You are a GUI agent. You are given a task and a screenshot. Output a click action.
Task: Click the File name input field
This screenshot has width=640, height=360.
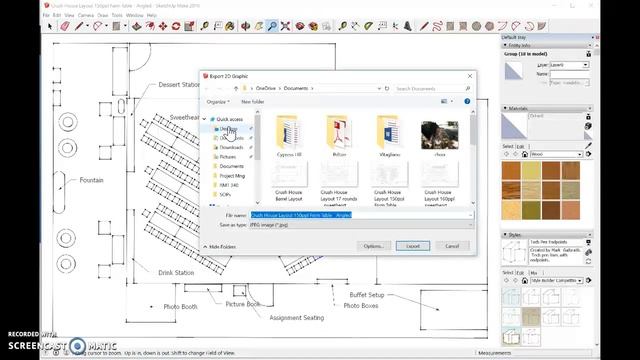[x=361, y=215]
